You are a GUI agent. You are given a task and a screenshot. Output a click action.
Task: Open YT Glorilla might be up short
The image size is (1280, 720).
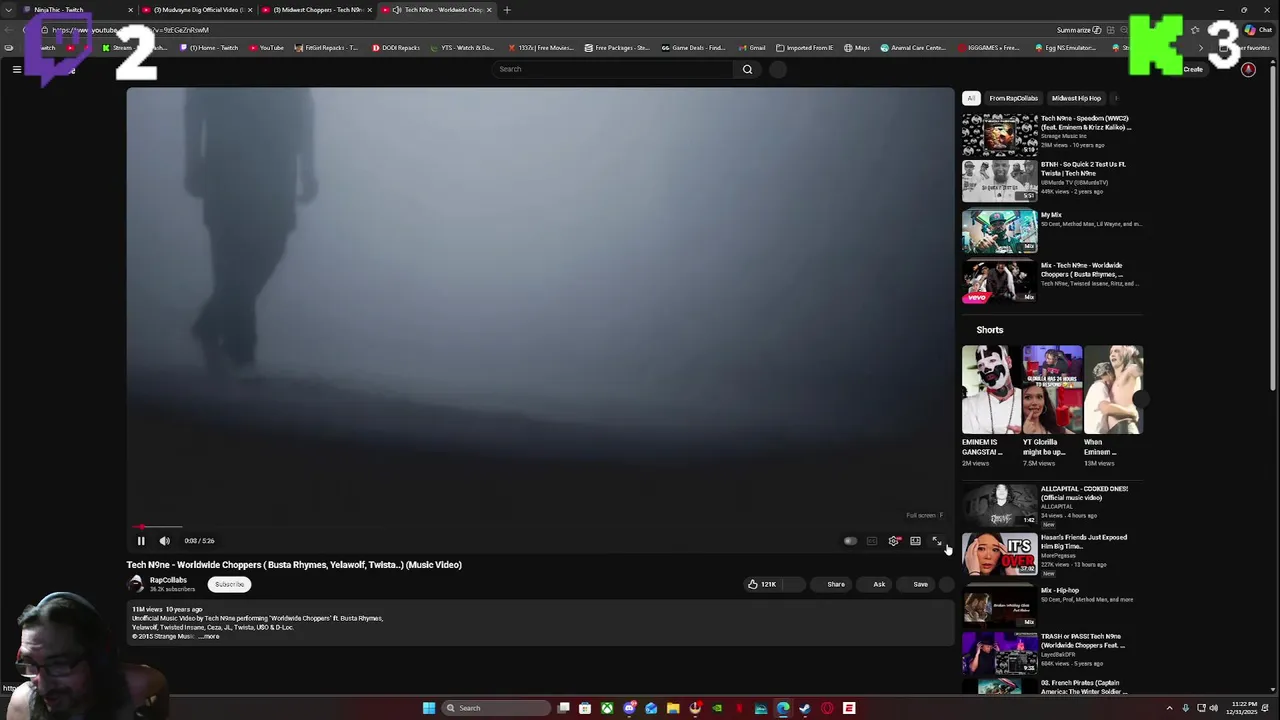click(1052, 390)
